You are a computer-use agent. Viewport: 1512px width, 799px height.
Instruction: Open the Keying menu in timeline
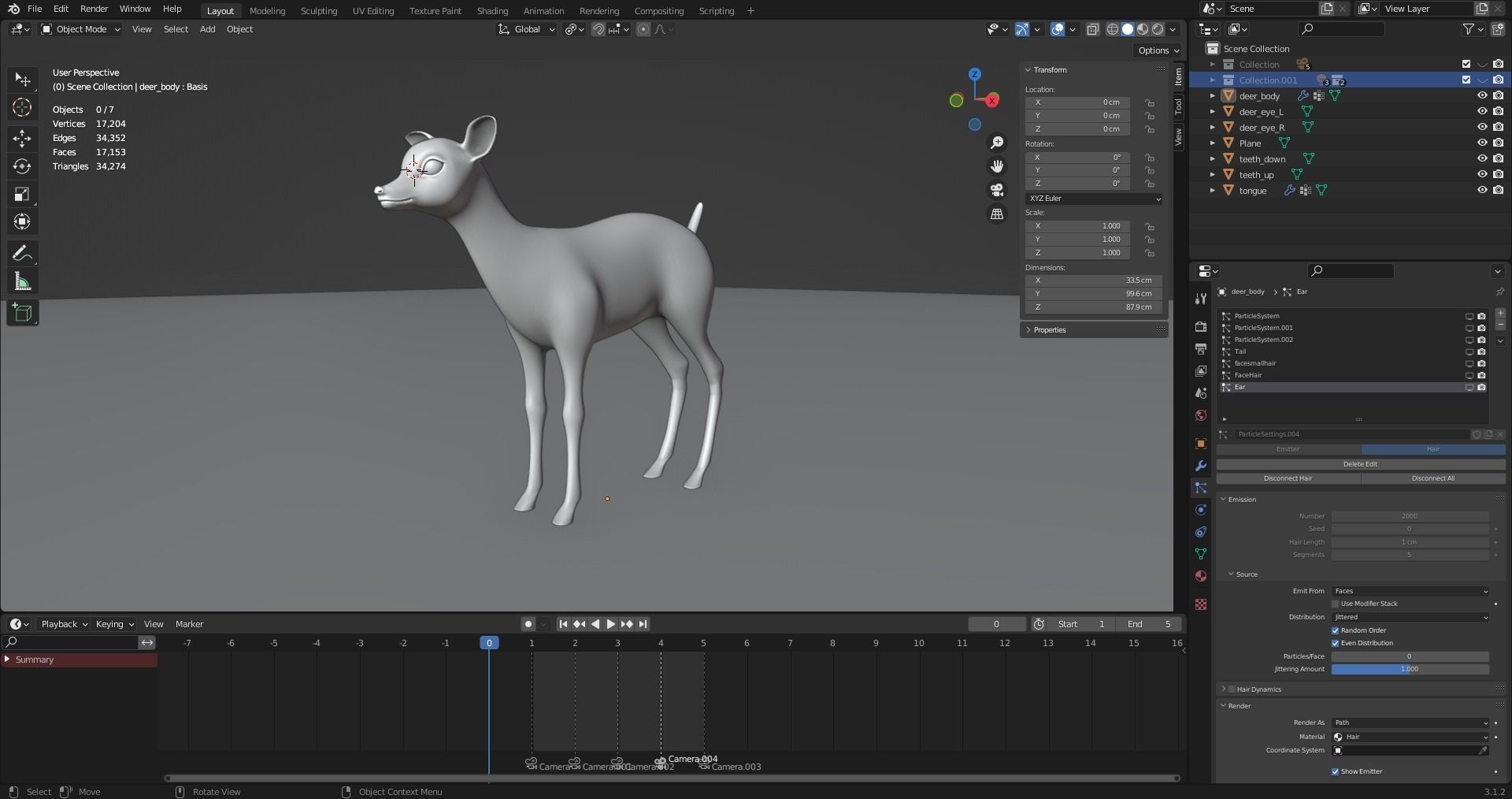pyautogui.click(x=114, y=624)
